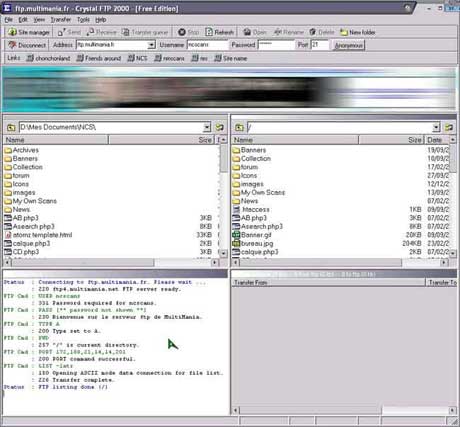Open the Help menu
Screen dimensions: 460x427
[x=101, y=20]
